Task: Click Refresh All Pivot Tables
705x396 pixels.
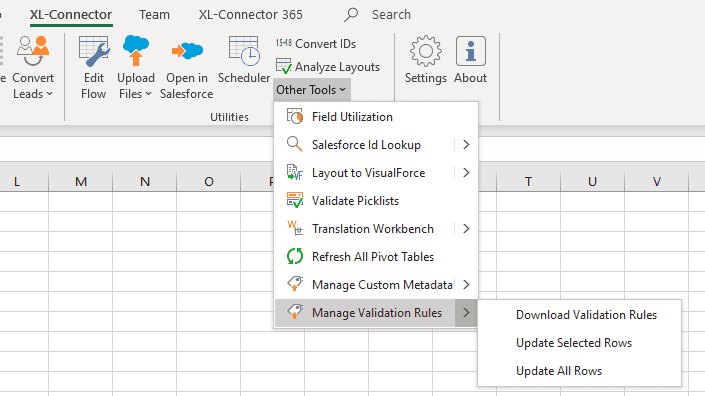Action: [376, 257]
